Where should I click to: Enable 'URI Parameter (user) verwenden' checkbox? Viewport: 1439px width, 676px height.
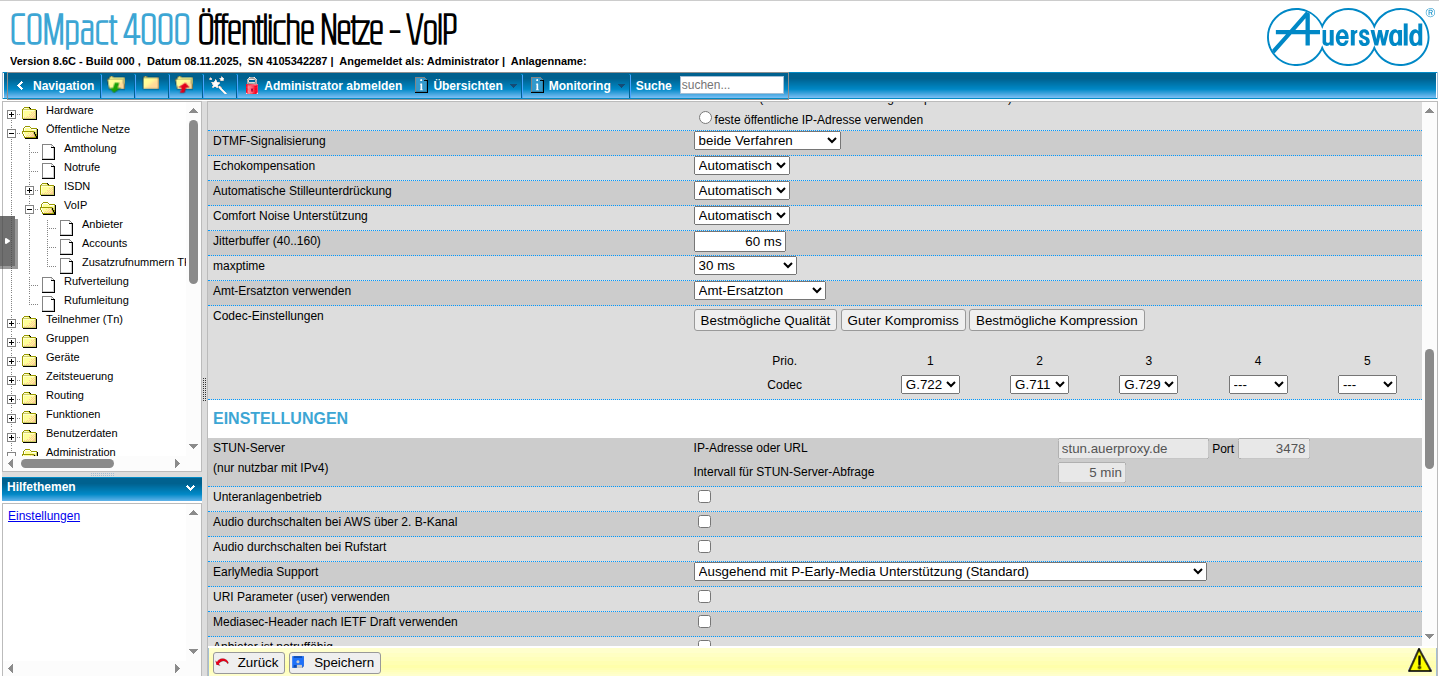pyautogui.click(x=705, y=597)
